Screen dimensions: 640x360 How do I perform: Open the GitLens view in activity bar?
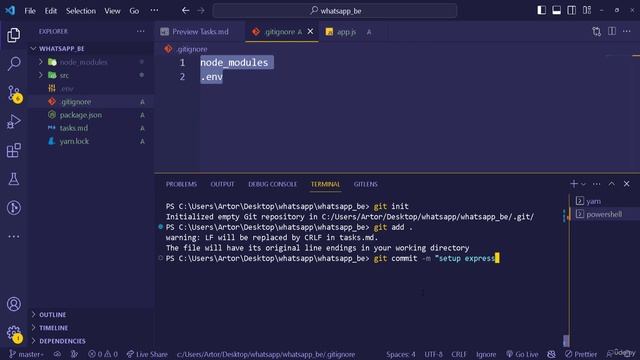[x=13, y=208]
